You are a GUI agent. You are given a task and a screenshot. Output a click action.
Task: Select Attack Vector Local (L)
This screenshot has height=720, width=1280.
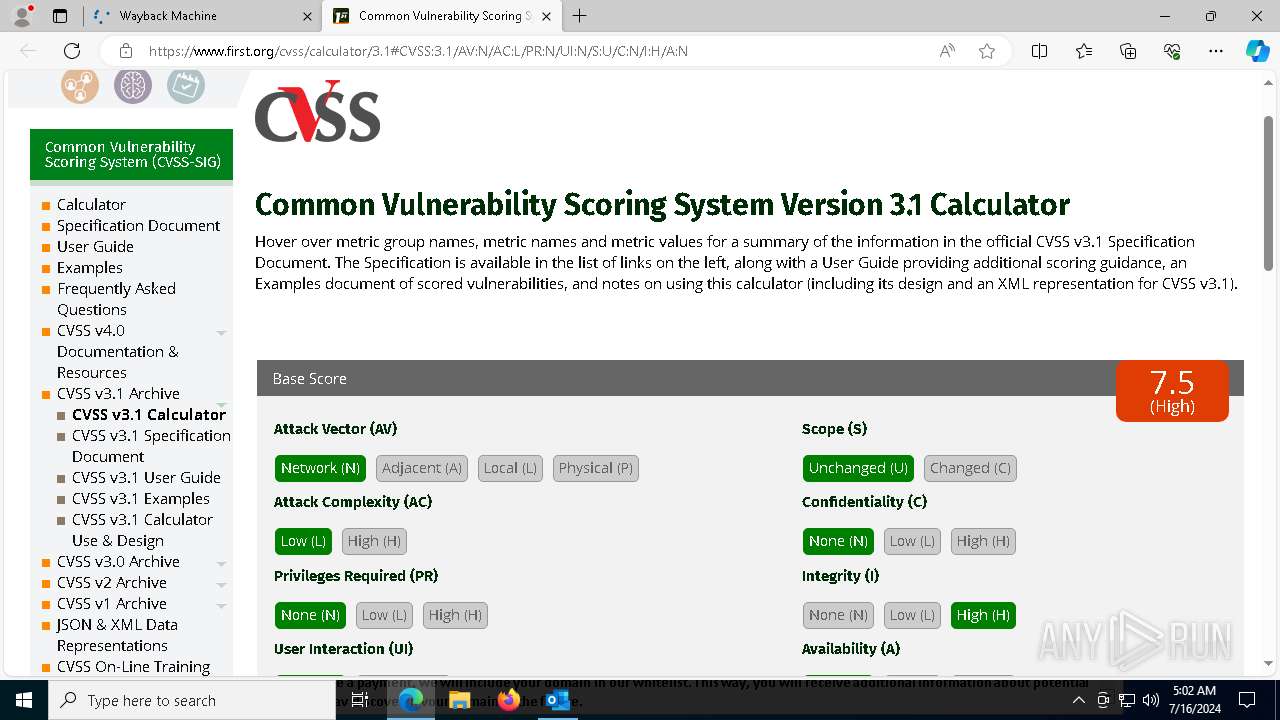click(x=510, y=468)
